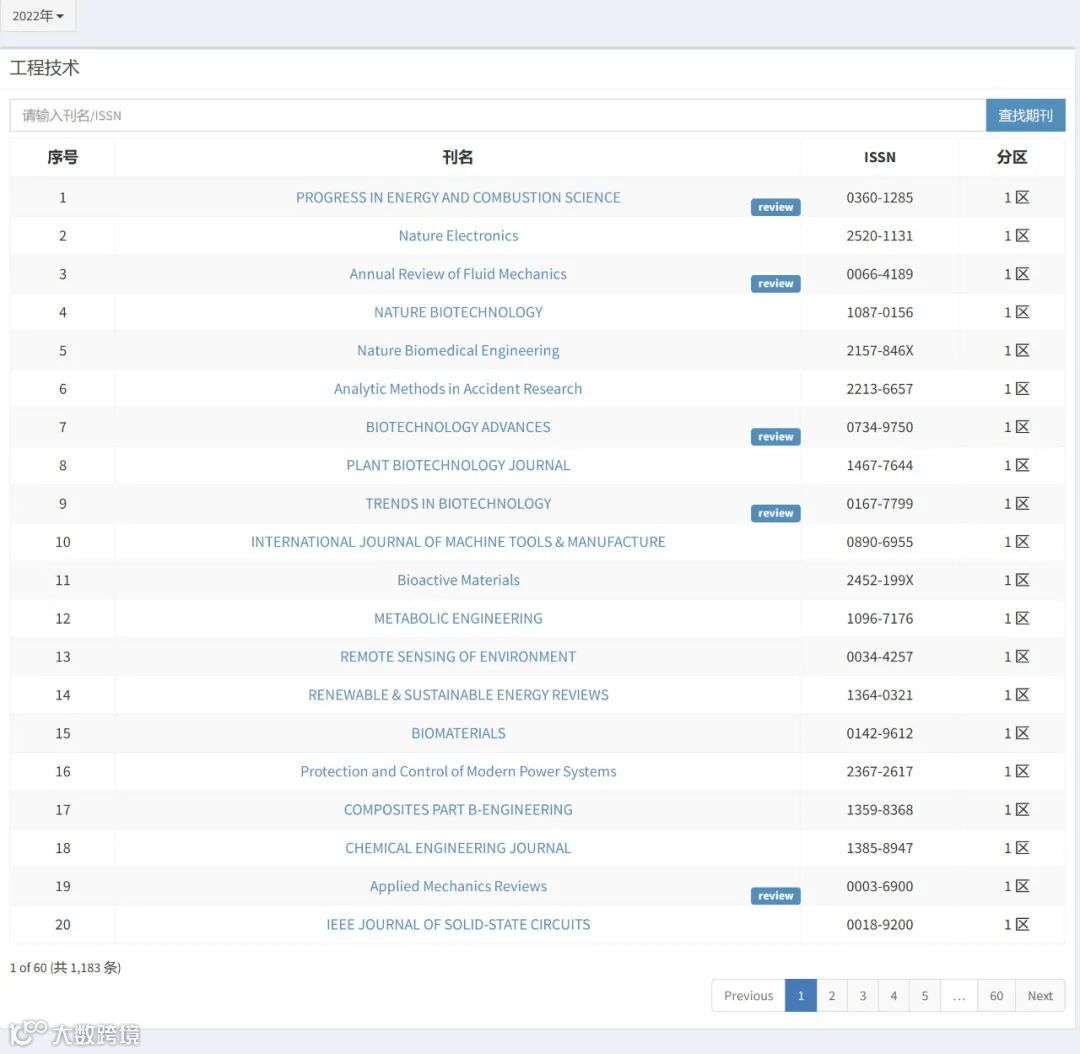Click the 序号 column header

(x=63, y=157)
